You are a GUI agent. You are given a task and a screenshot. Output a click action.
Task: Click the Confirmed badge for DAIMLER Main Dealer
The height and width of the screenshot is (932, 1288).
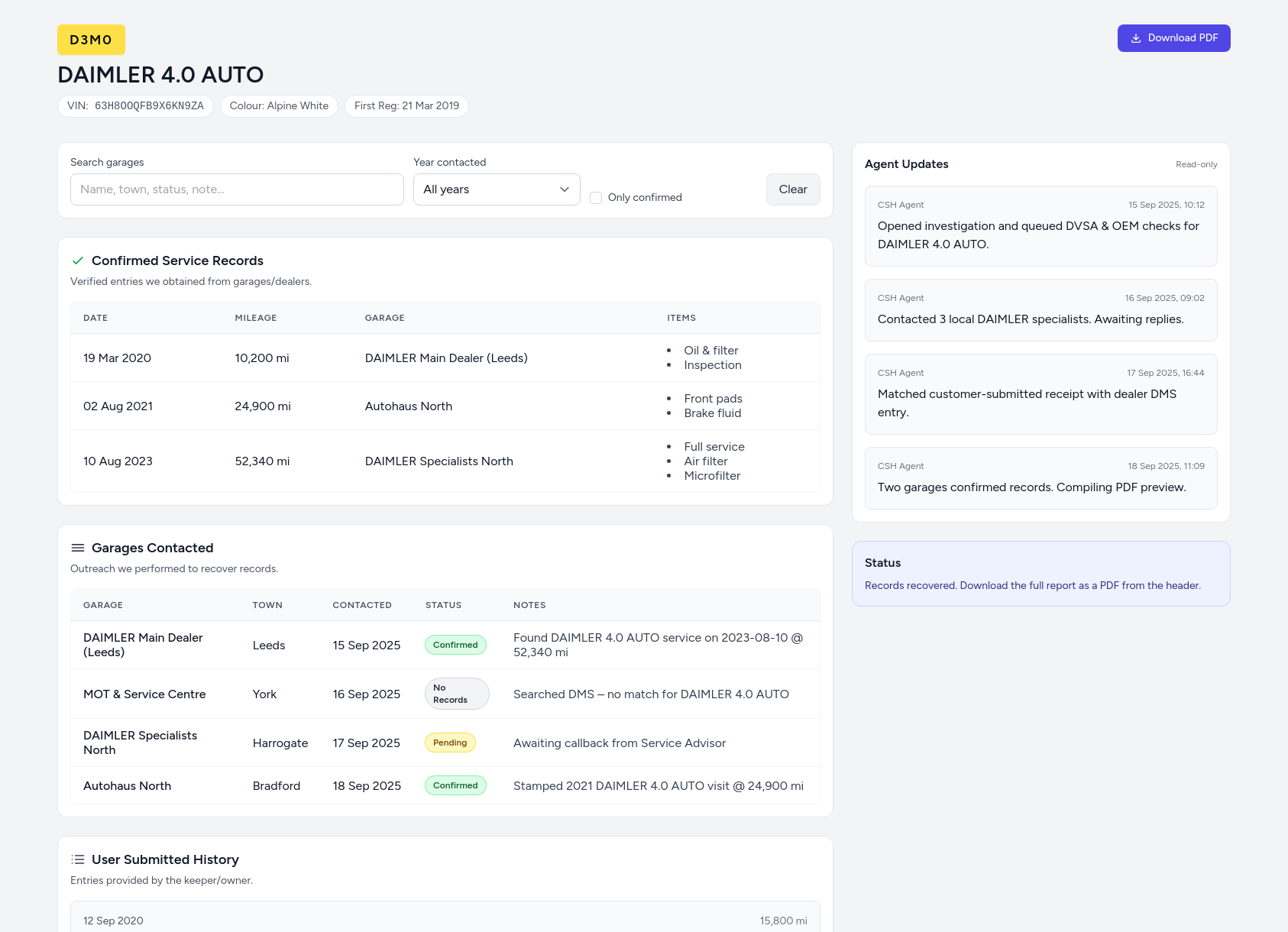click(x=455, y=645)
